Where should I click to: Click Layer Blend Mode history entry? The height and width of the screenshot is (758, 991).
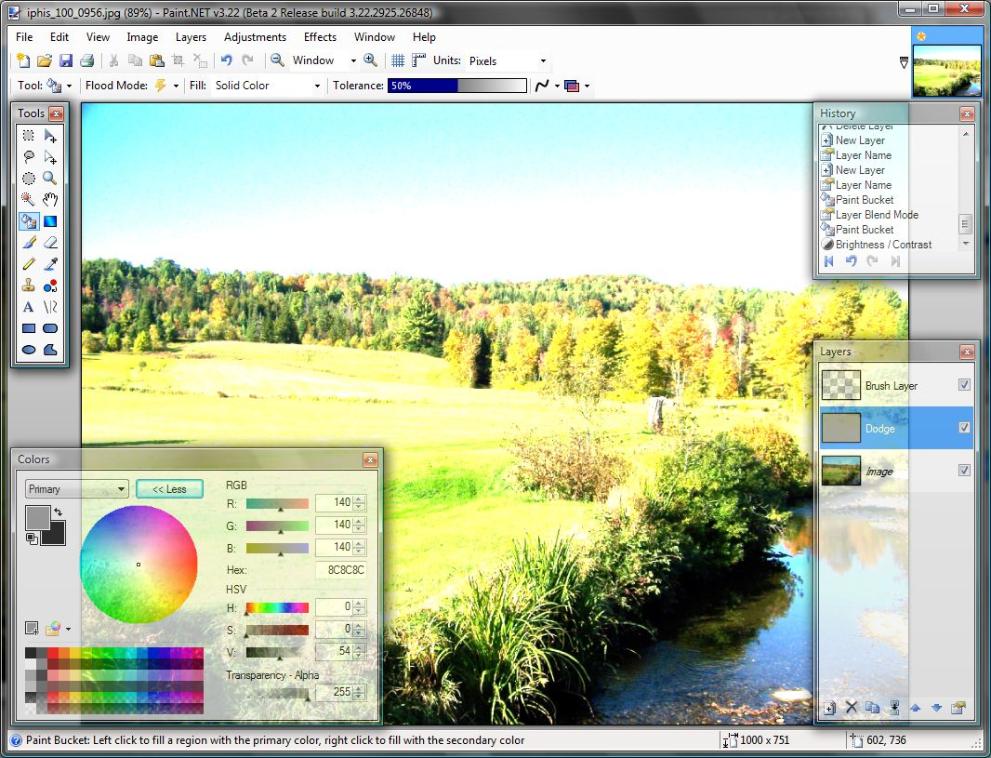876,215
